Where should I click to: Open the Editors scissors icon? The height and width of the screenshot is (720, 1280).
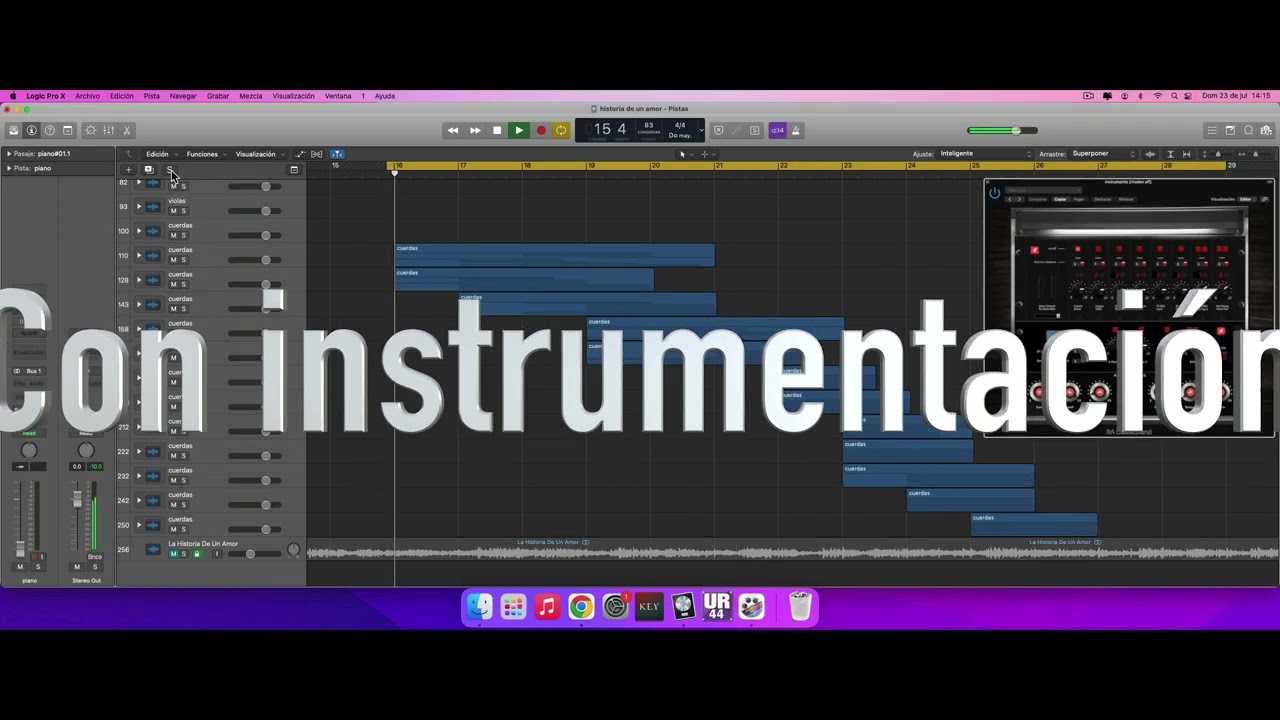[126, 130]
